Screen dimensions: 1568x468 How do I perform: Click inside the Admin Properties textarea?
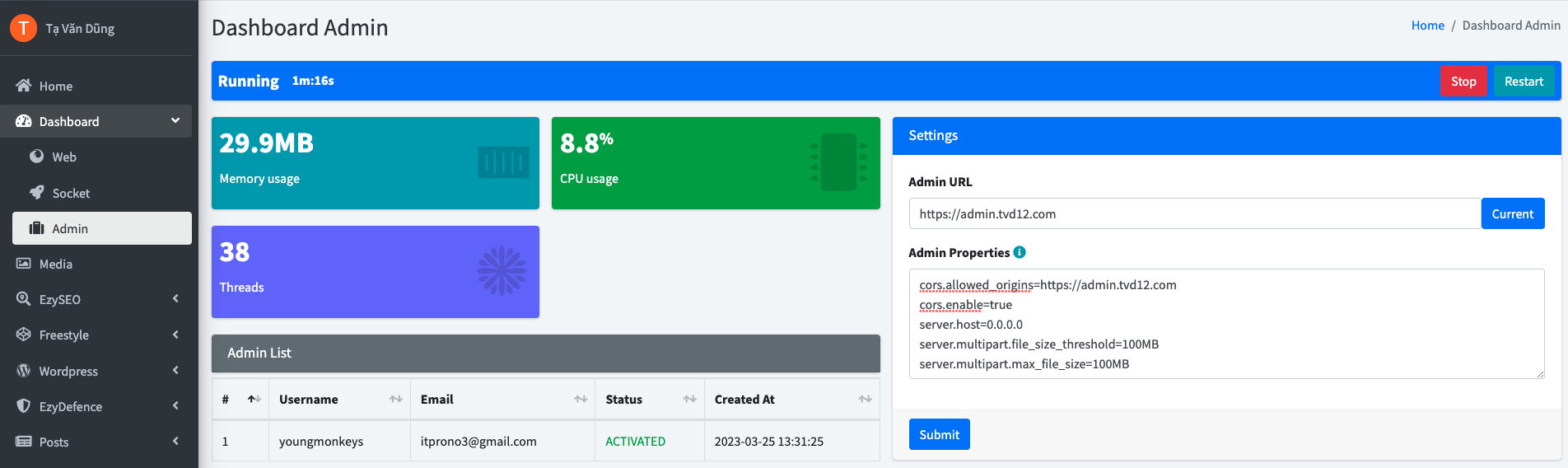point(1226,324)
